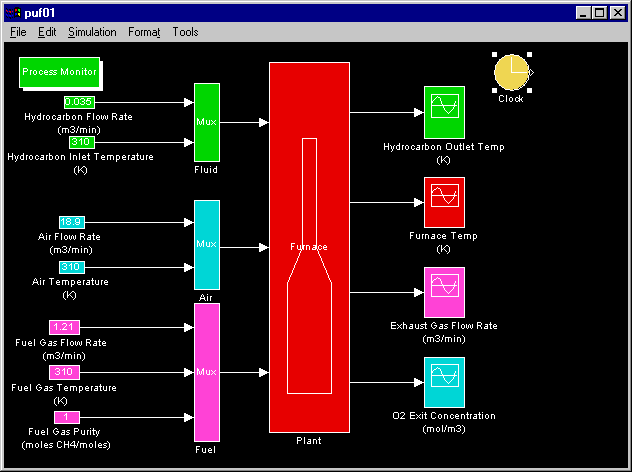This screenshot has width=632, height=472.
Task: Open the Hydrocarbon Outlet Temp scope
Action: [x=444, y=112]
